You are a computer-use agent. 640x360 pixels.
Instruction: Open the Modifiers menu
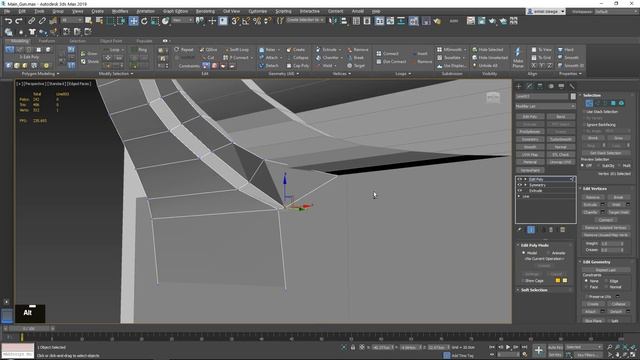120,11
